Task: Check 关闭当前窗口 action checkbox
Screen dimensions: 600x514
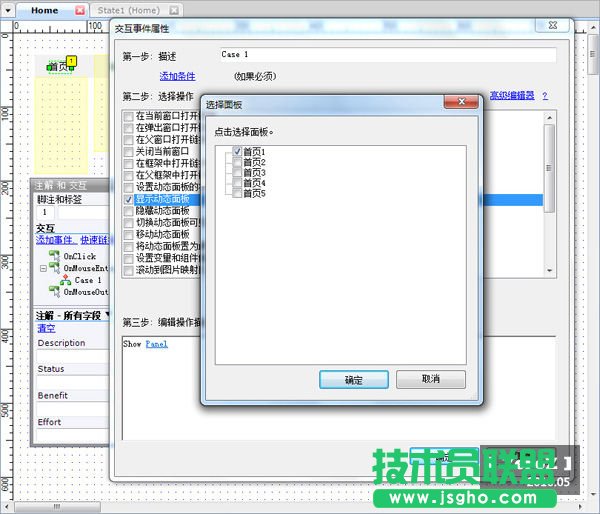Action: pyautogui.click(x=129, y=152)
